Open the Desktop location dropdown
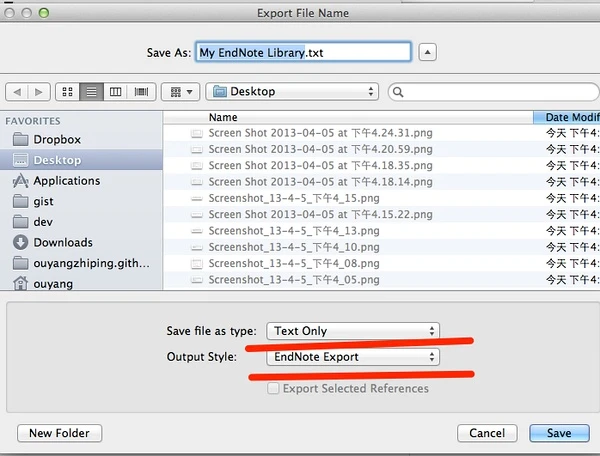600x456 pixels. click(291, 92)
